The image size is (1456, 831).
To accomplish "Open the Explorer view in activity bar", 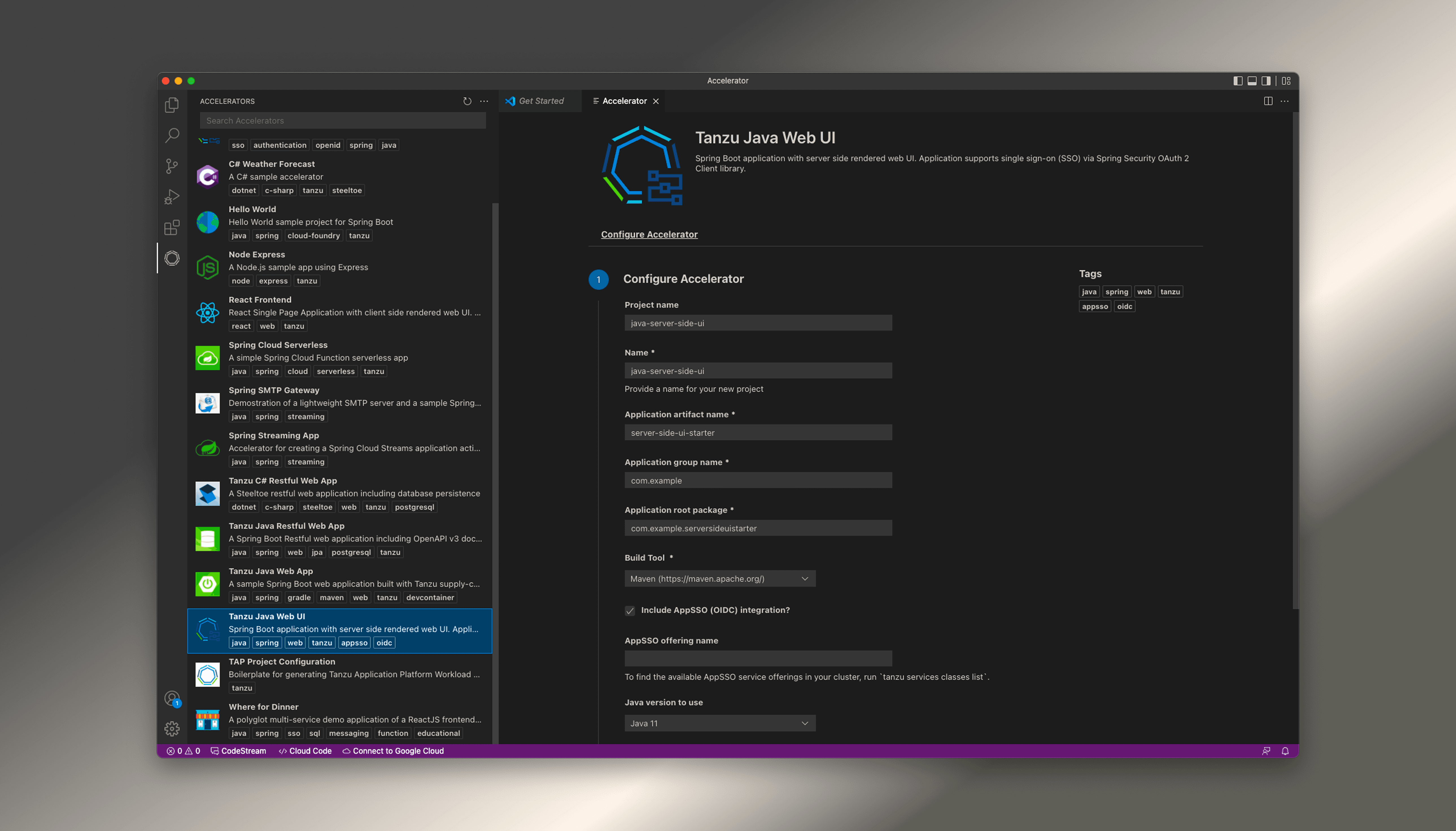I will 172,105.
